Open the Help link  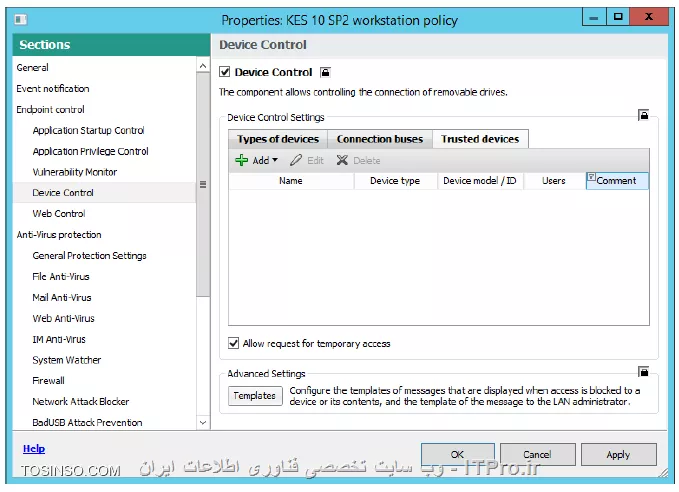coord(34,449)
